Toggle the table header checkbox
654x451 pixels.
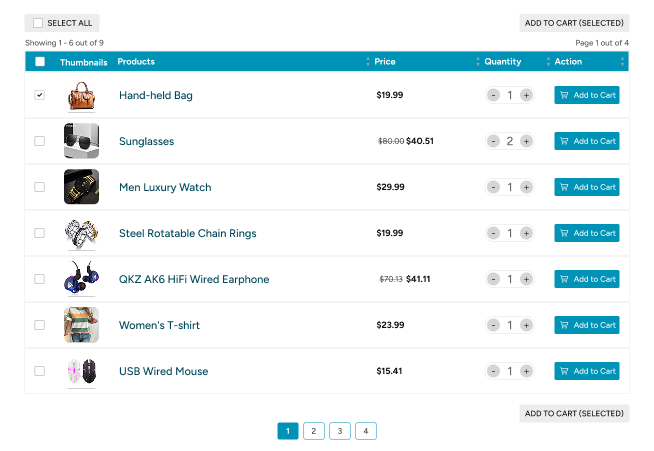[x=40, y=62]
